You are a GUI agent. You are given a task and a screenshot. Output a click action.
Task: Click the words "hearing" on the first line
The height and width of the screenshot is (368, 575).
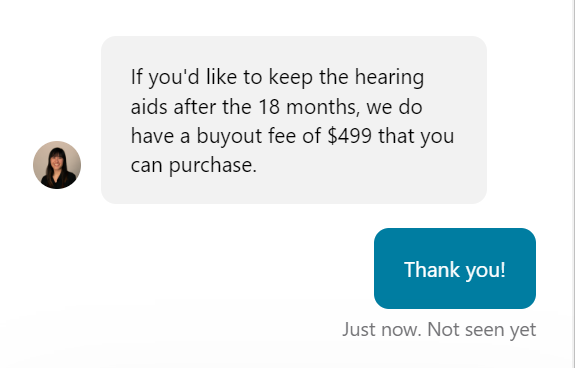point(389,78)
